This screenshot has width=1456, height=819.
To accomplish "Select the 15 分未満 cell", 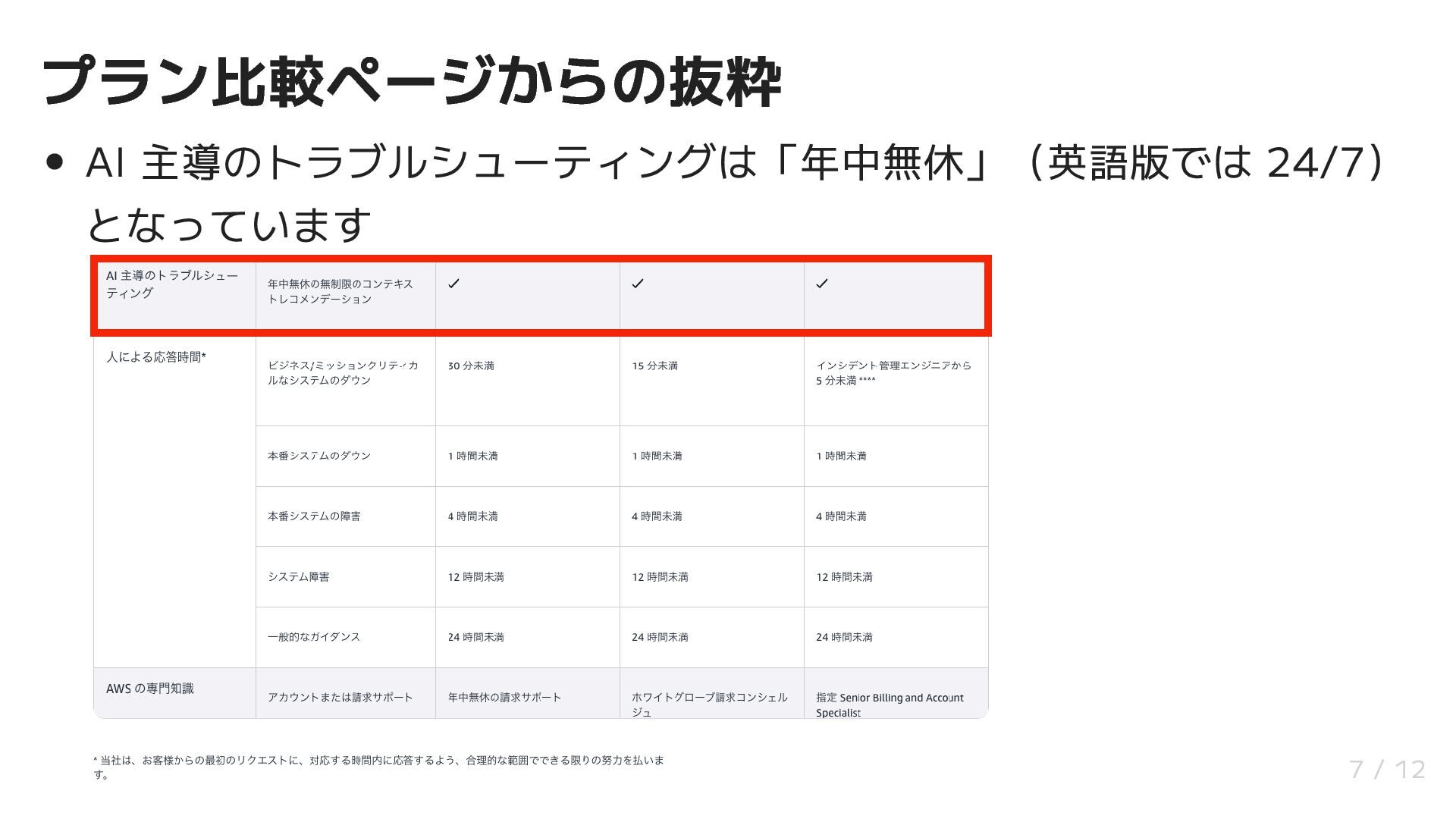I will pos(655,366).
